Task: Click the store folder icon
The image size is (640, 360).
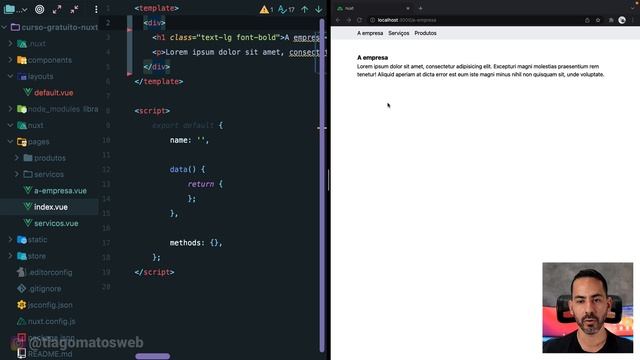Action: tap(22, 256)
